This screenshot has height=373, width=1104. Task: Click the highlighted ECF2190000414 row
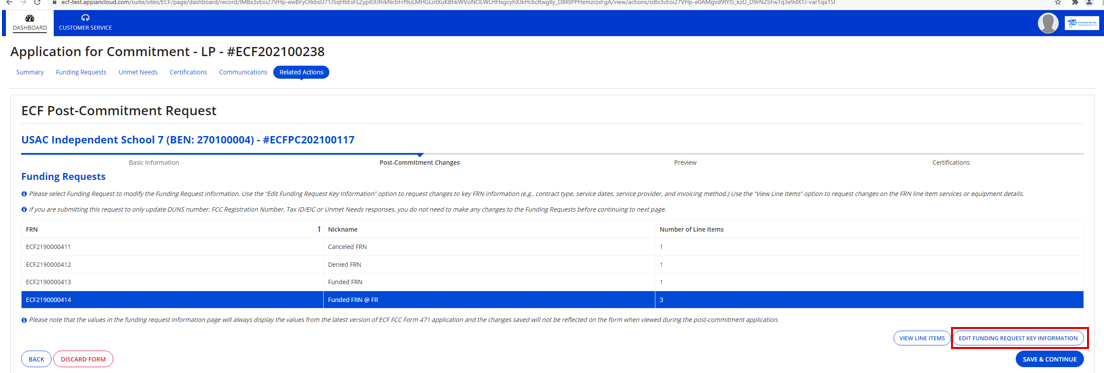[553, 300]
